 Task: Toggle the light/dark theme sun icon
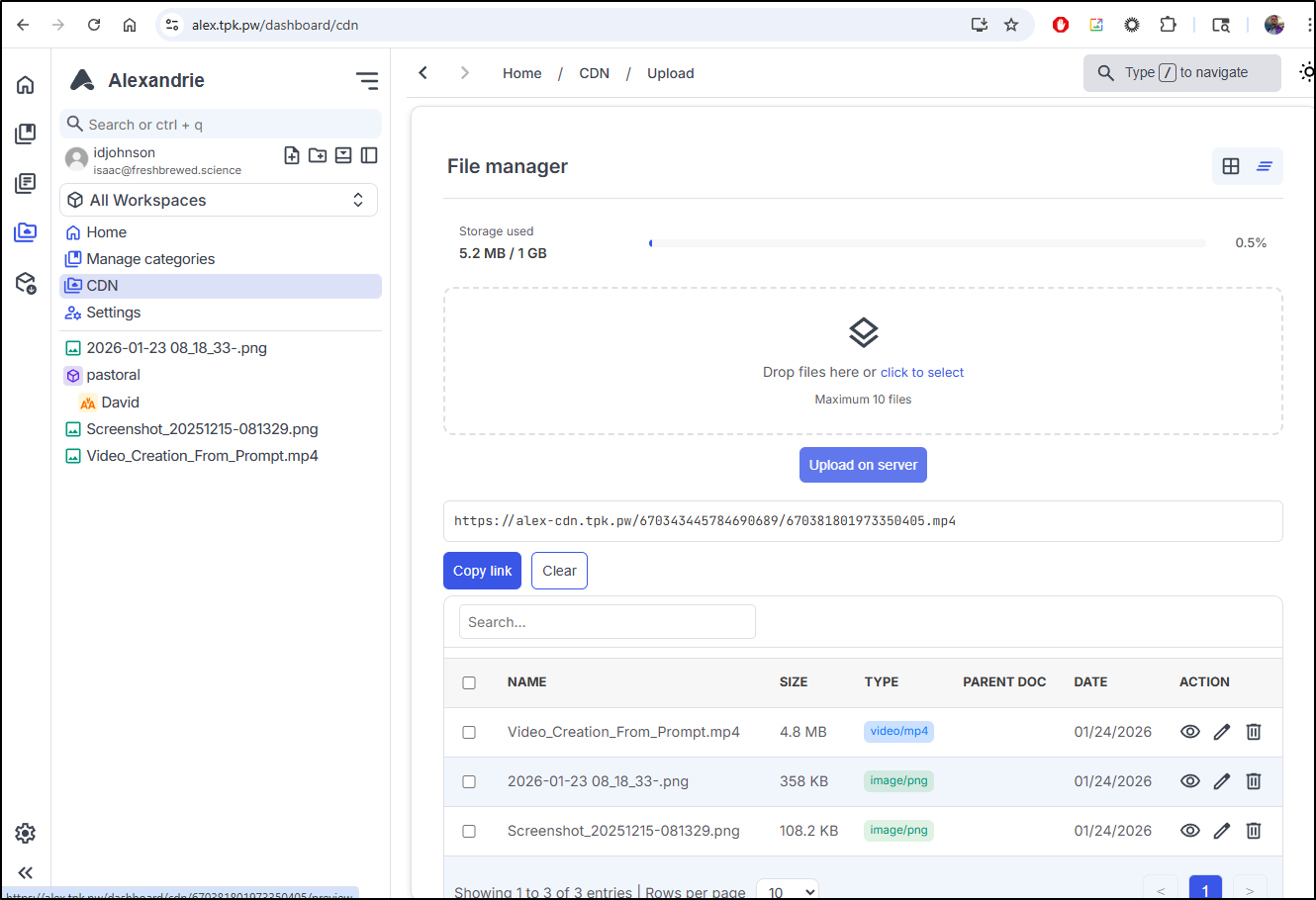tap(1307, 72)
